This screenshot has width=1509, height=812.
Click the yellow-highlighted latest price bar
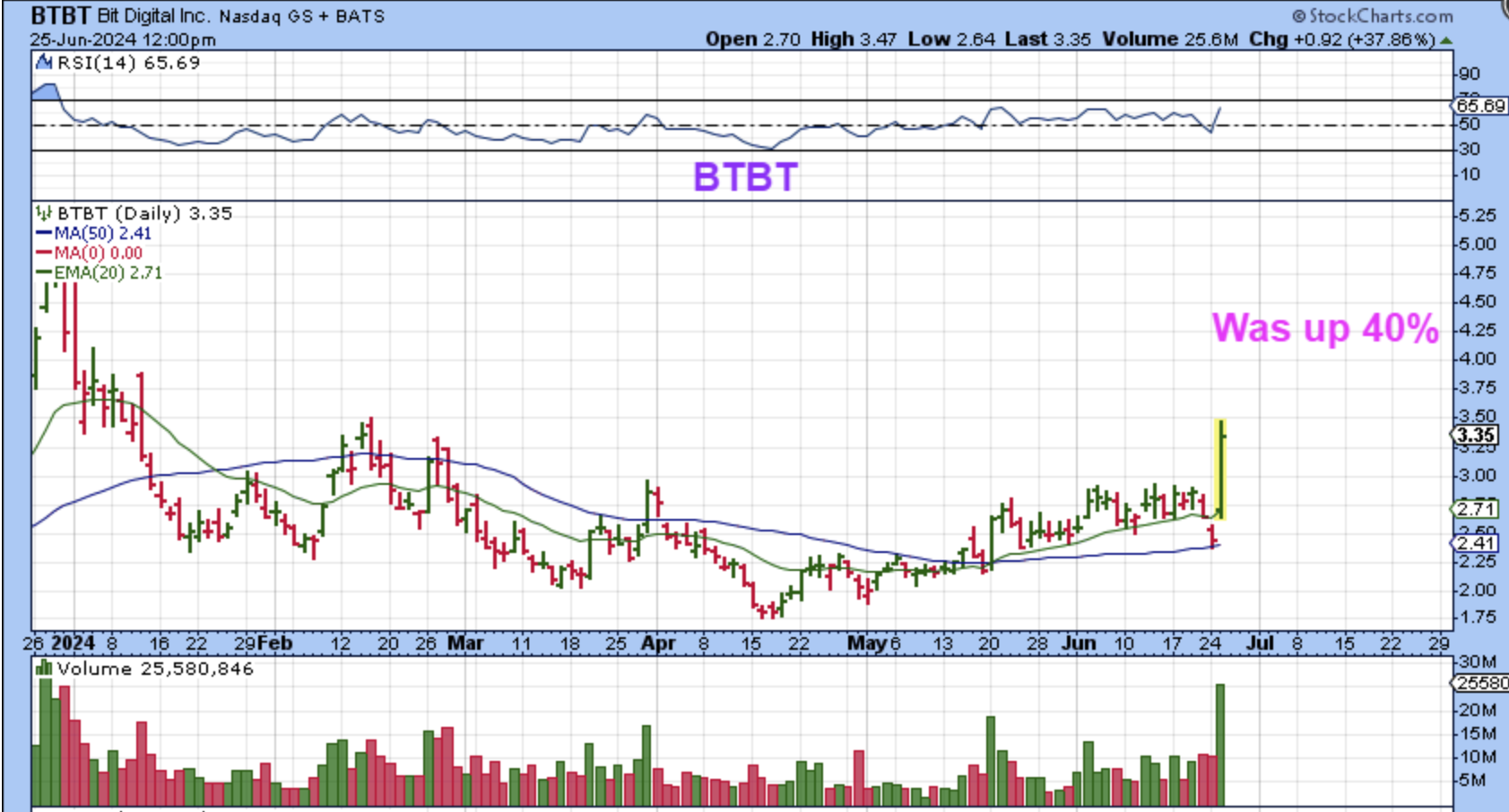(1221, 469)
